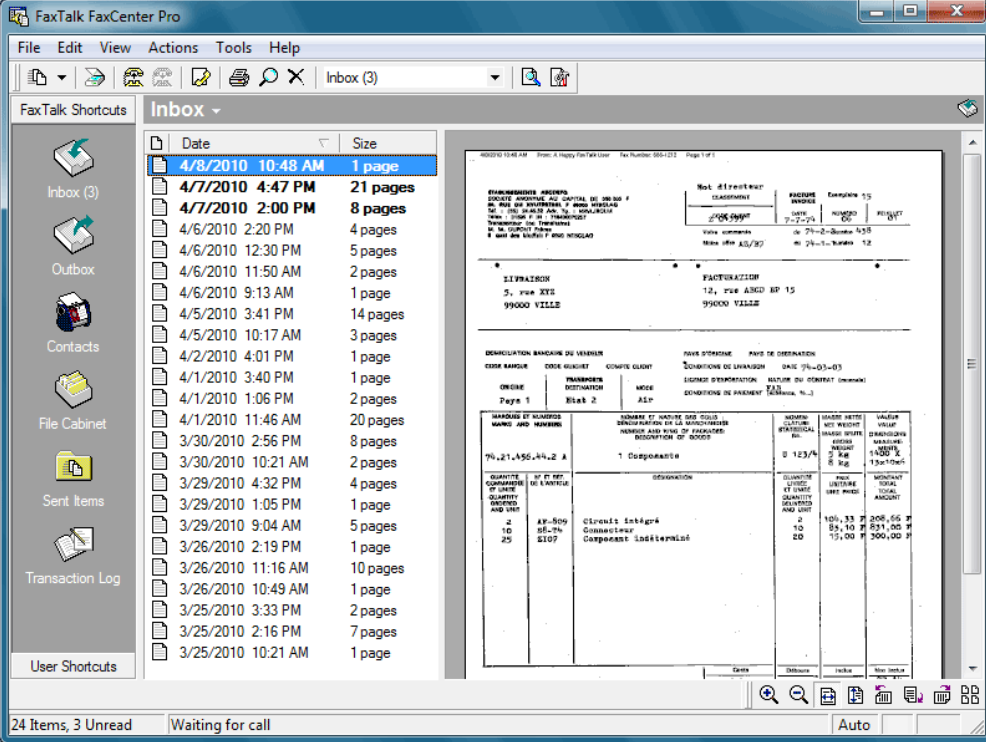Open the File Cabinet shortcut icon
The width and height of the screenshot is (986, 742).
[x=73, y=389]
